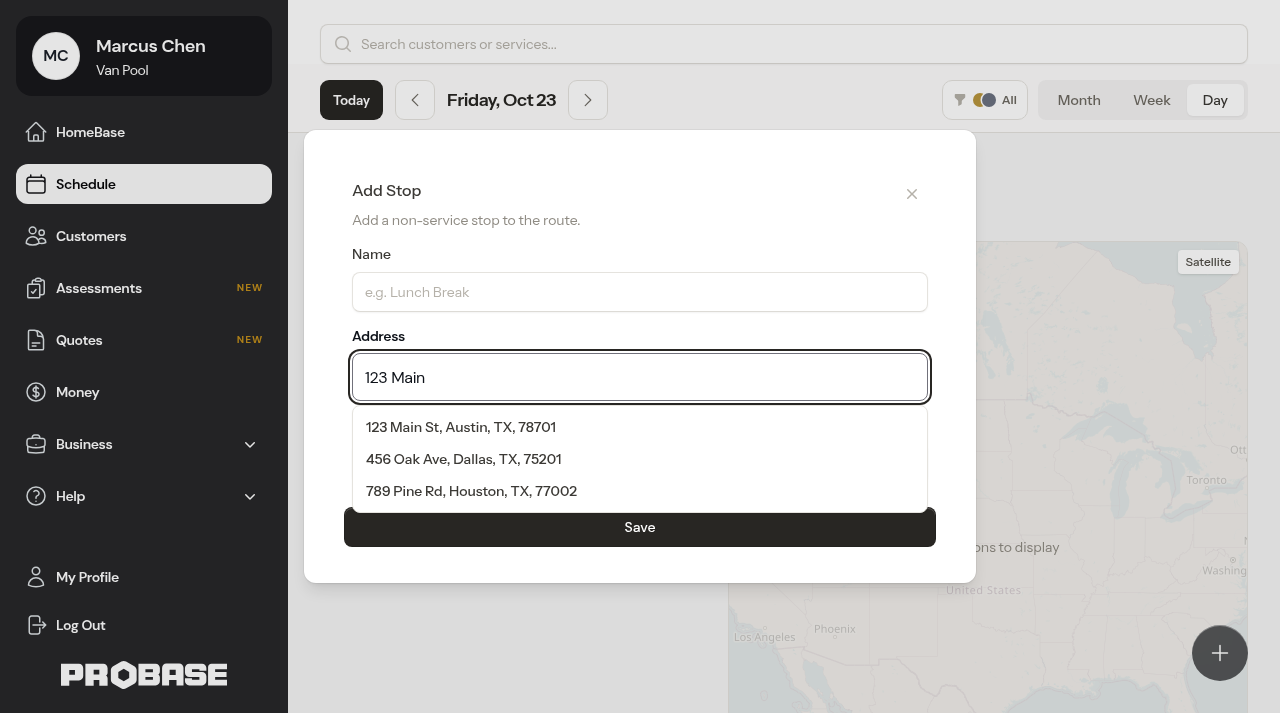Image resolution: width=1280 pixels, height=713 pixels.
Task: Open My Profile person icon
Action: tap(36, 577)
